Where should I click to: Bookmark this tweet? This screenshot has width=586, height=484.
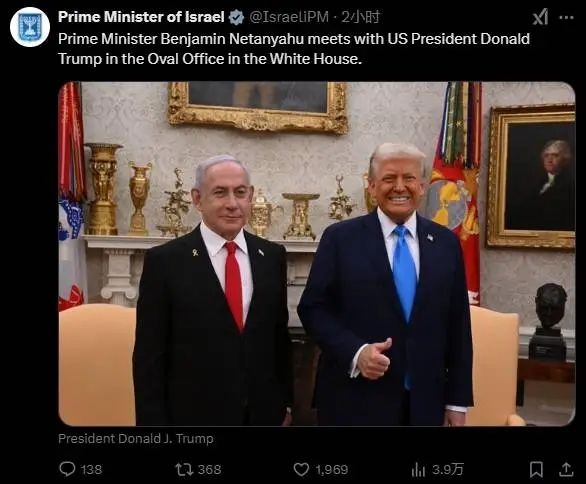(537, 469)
